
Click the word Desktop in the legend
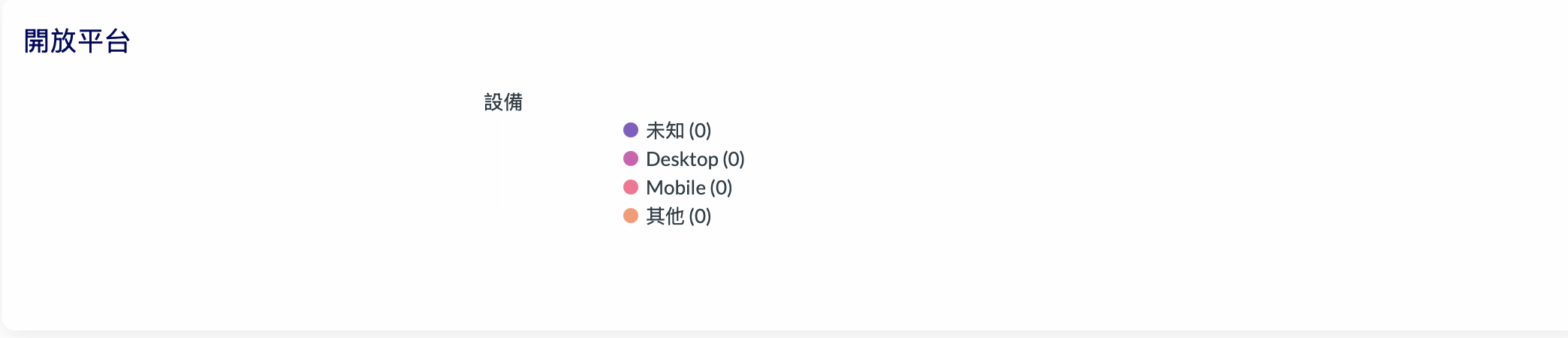[x=682, y=159]
